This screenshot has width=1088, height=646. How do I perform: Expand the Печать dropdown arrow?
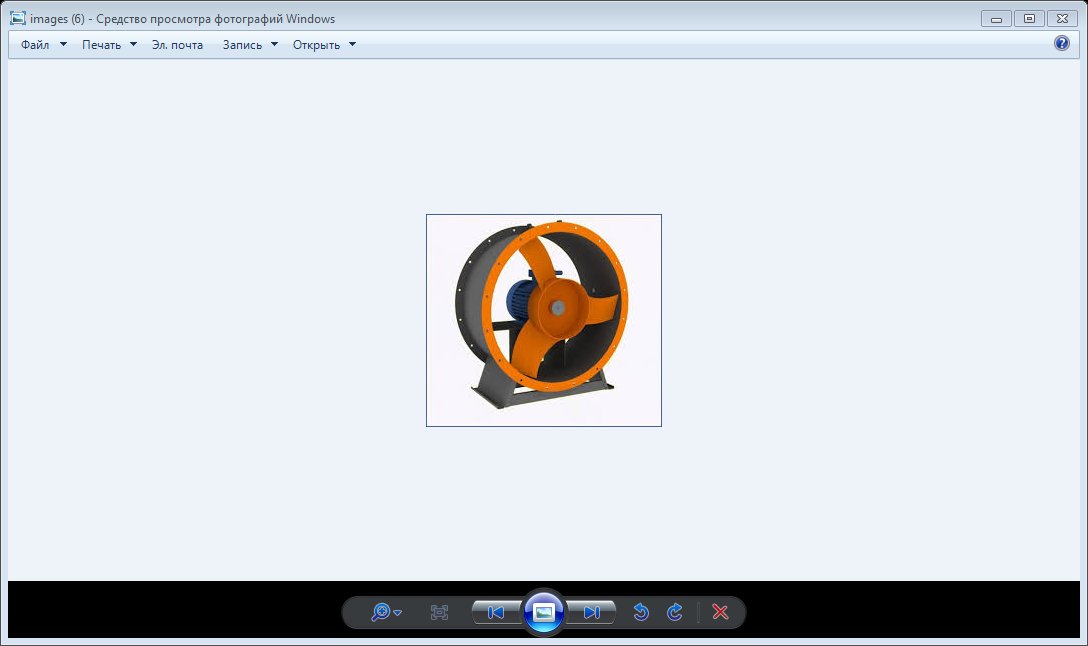[x=133, y=44]
